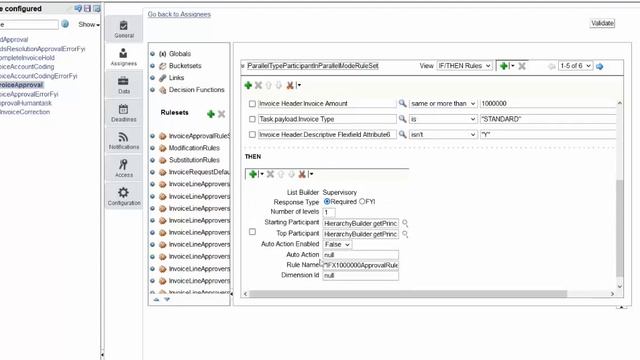This screenshot has height=360, width=640.
Task: Click the Rule Name input field
Action: [x=361, y=265]
